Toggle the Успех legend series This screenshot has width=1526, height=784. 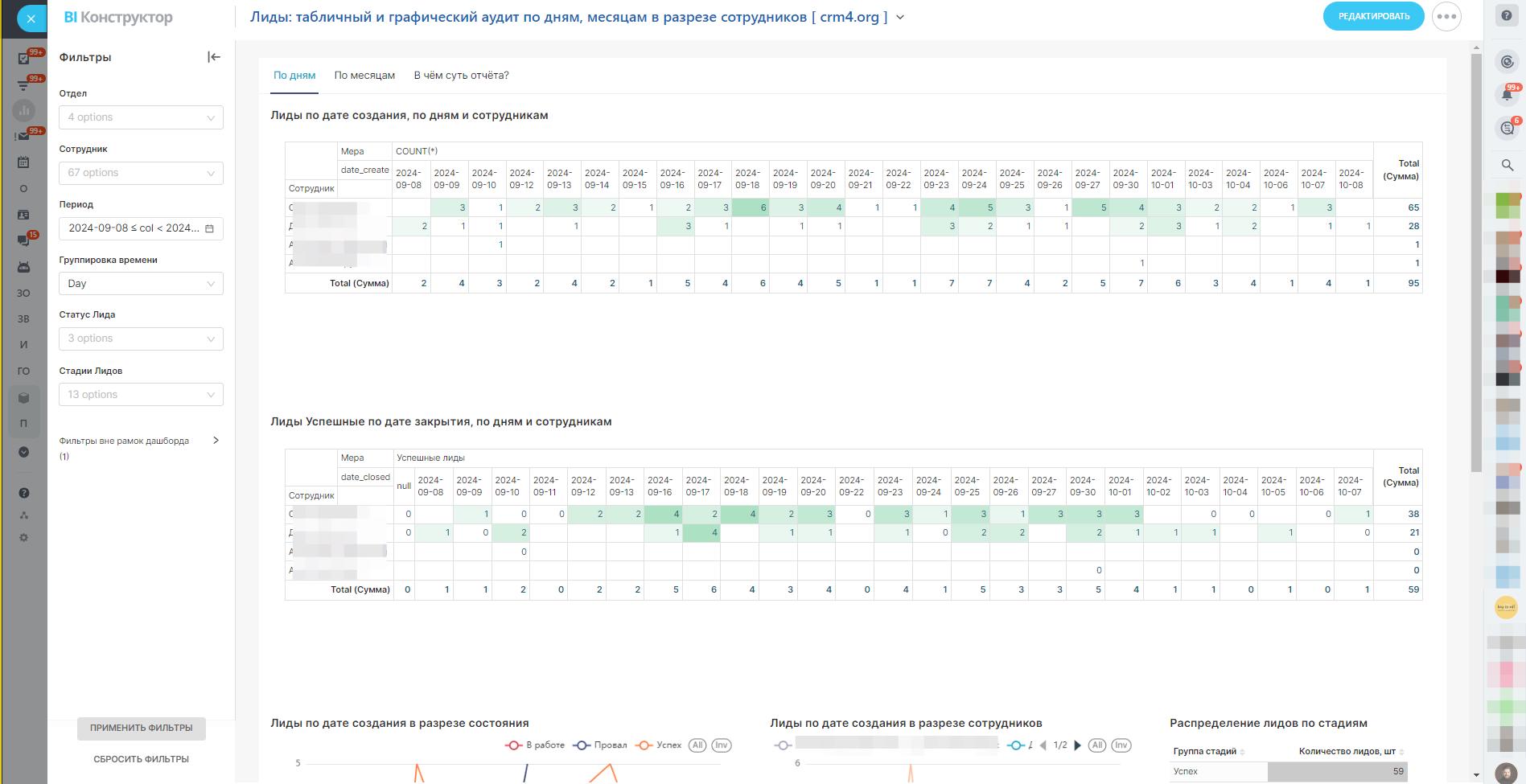[x=658, y=745]
